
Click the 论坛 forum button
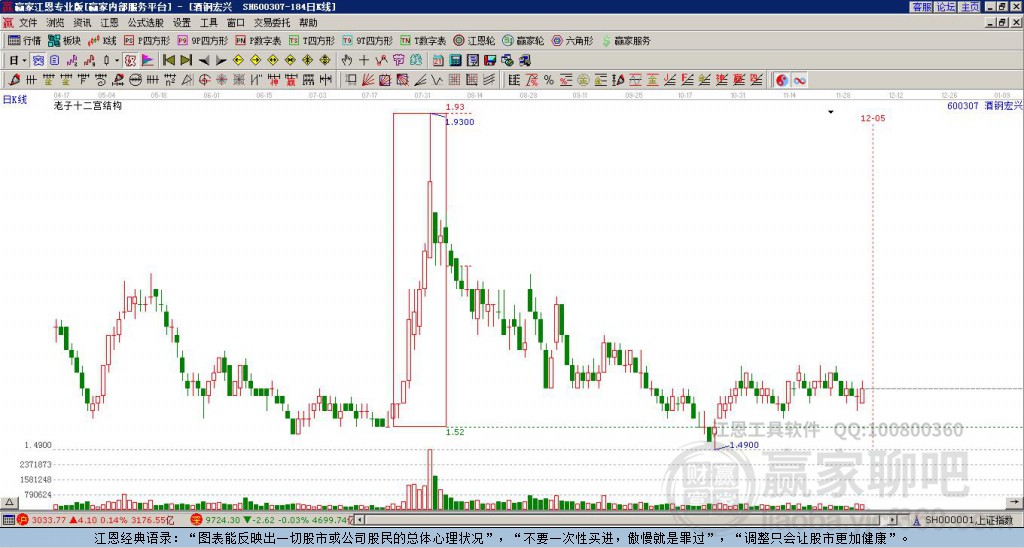(945, 7)
